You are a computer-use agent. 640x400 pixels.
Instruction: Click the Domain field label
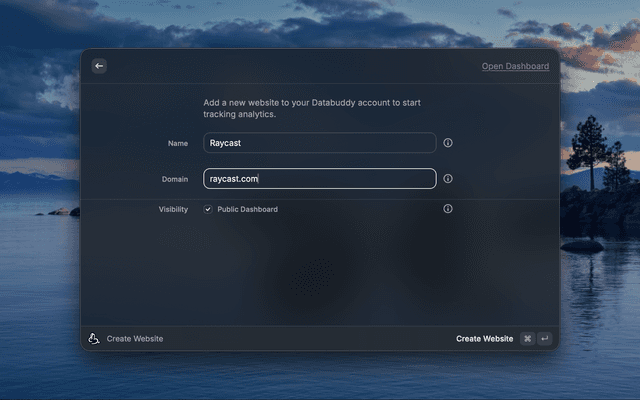(174, 179)
